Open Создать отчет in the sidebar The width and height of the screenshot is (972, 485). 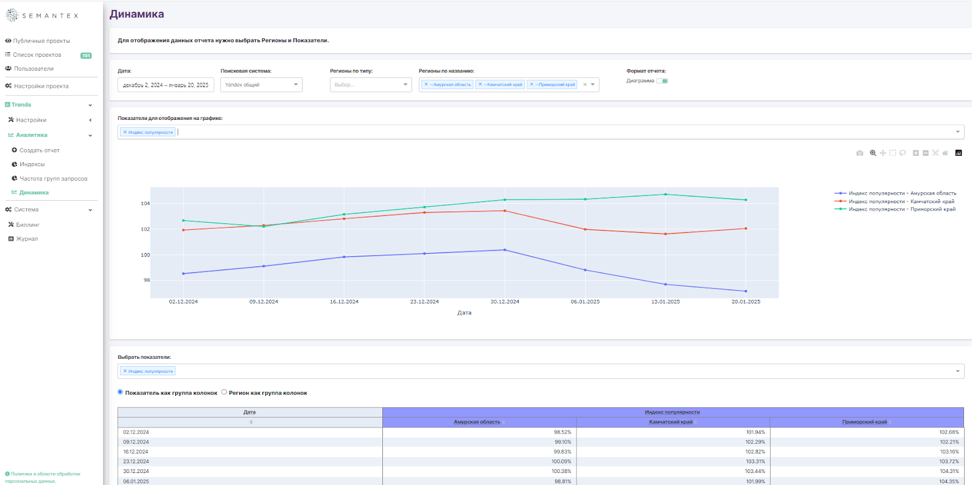point(39,150)
